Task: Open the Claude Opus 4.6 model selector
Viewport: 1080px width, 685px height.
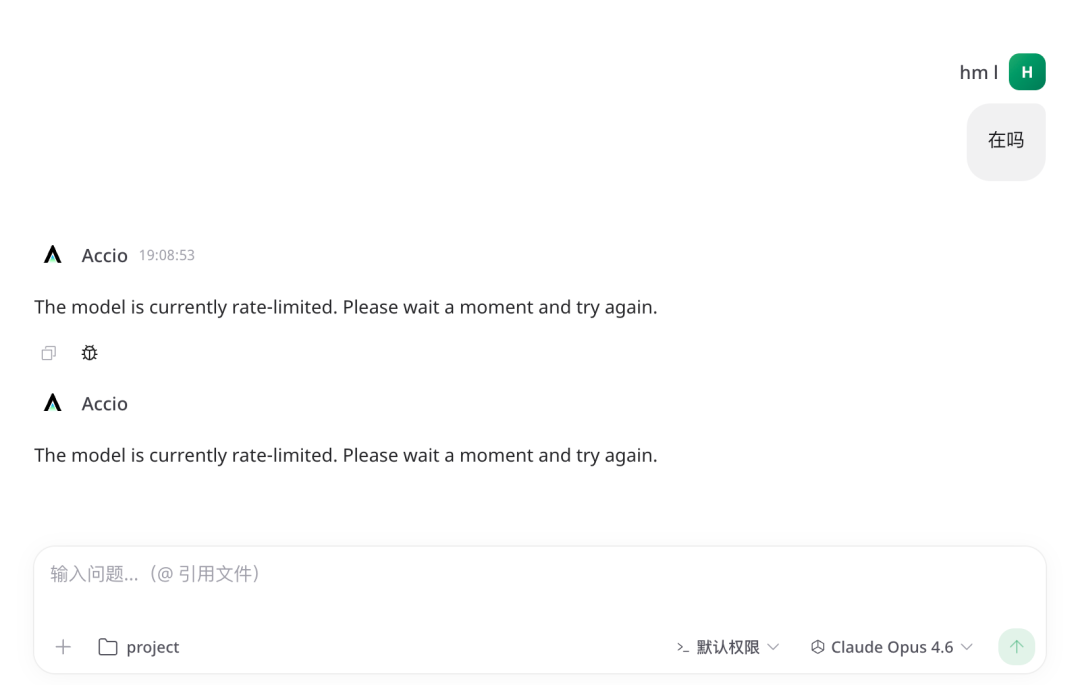Action: 890,647
